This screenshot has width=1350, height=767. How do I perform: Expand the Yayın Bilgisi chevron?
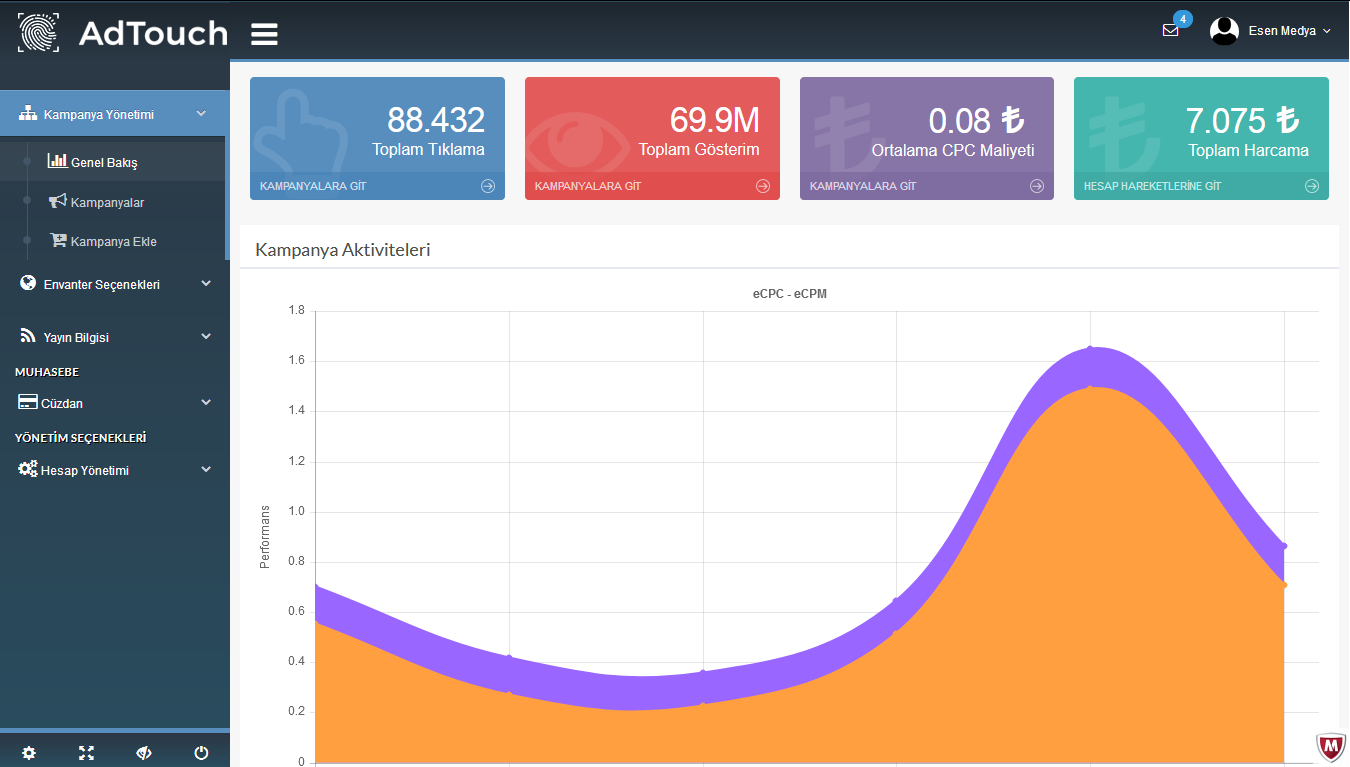coord(206,336)
